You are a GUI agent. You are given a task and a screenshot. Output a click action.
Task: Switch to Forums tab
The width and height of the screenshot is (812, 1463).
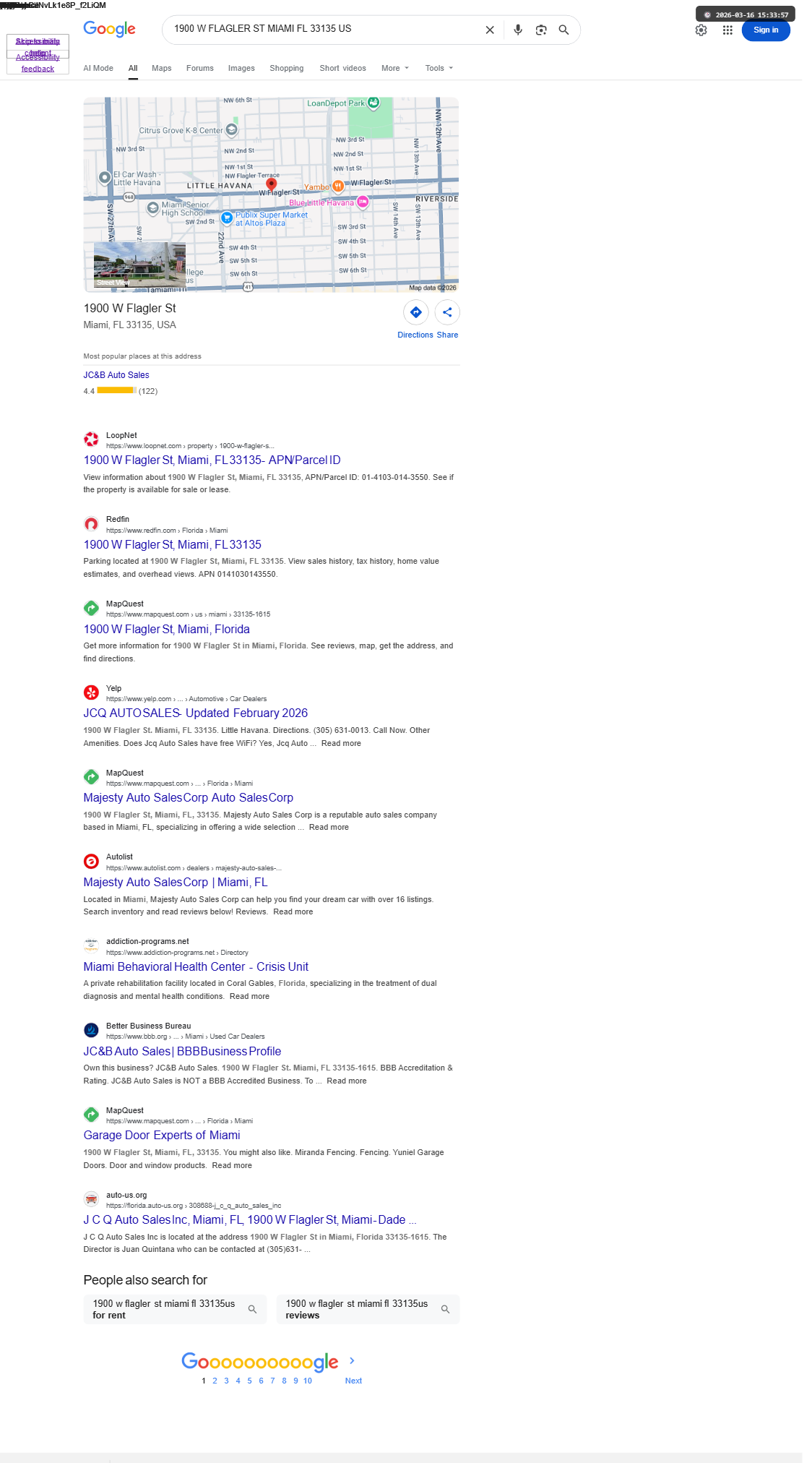(200, 68)
